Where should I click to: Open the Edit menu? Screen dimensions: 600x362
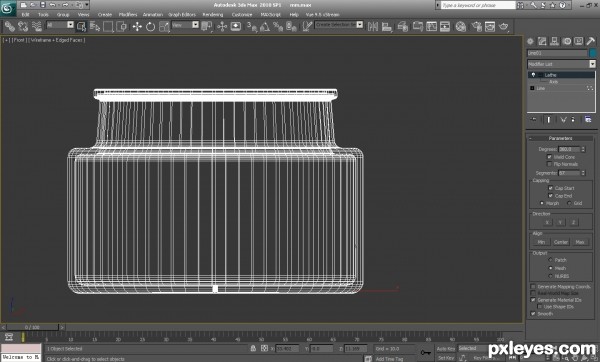click(x=25, y=15)
